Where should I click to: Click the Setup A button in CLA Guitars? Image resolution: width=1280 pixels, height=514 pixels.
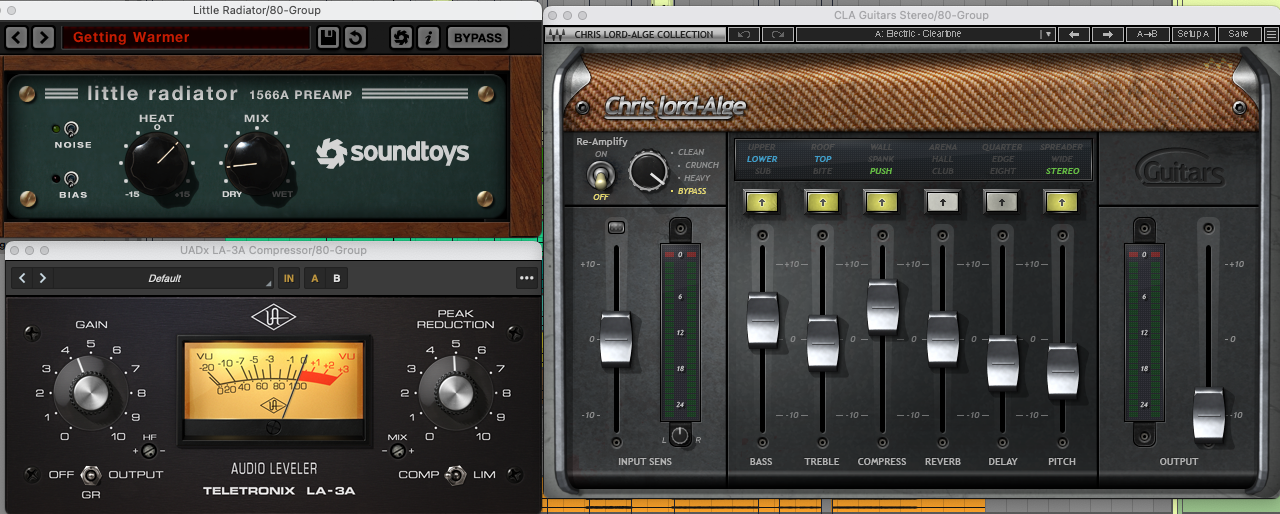(1193, 34)
